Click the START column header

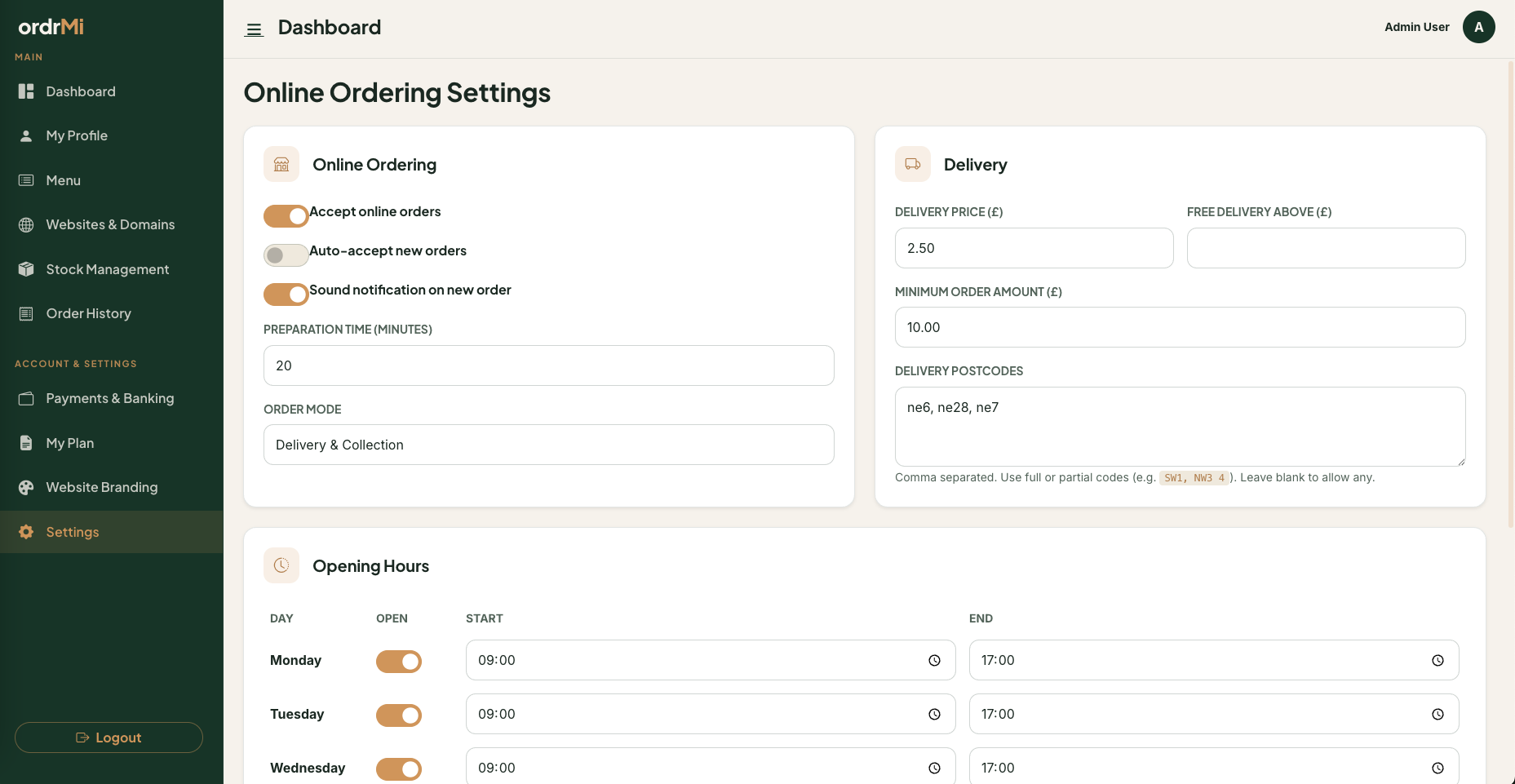(485, 618)
